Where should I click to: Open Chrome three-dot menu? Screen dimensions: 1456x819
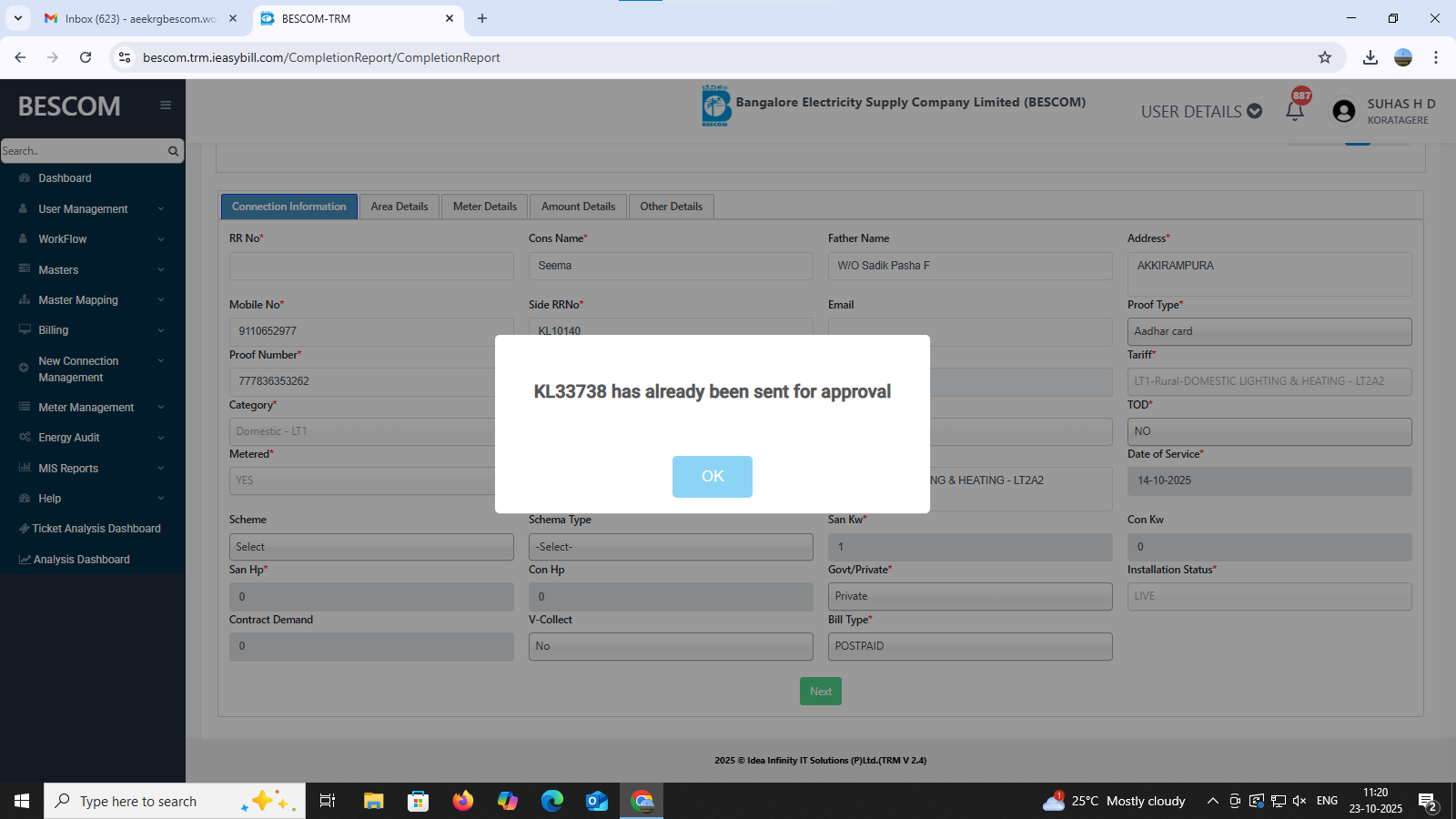pyautogui.click(x=1436, y=57)
